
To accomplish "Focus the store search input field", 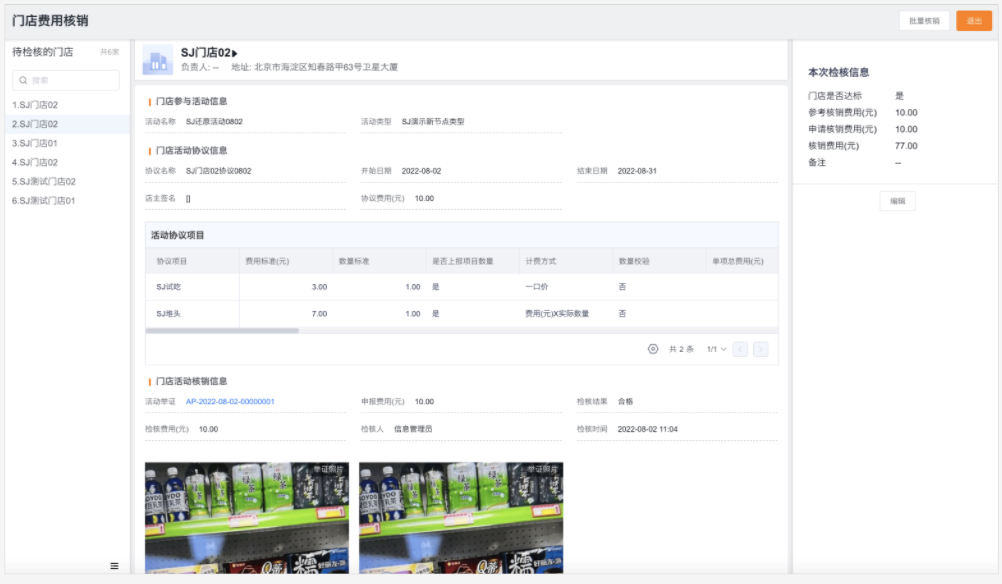I will coord(66,81).
